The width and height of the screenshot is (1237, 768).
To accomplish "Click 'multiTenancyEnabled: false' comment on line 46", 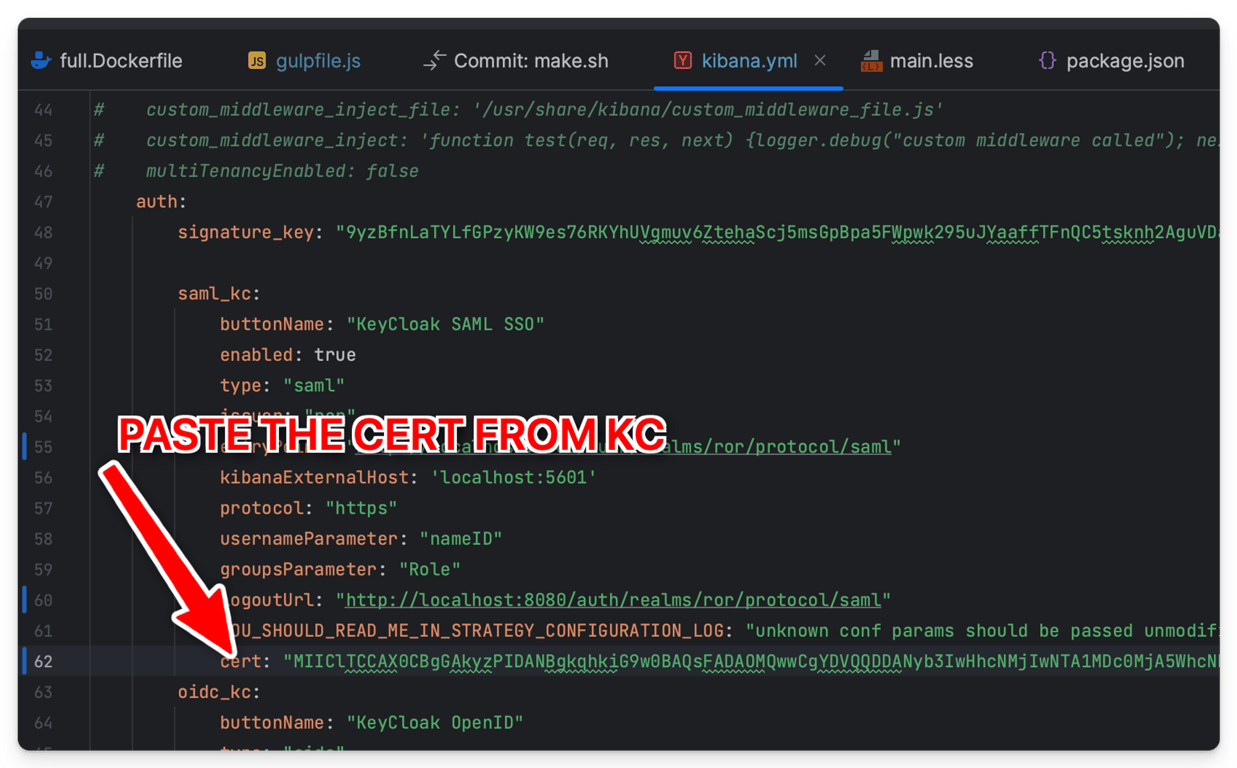I will [282, 171].
